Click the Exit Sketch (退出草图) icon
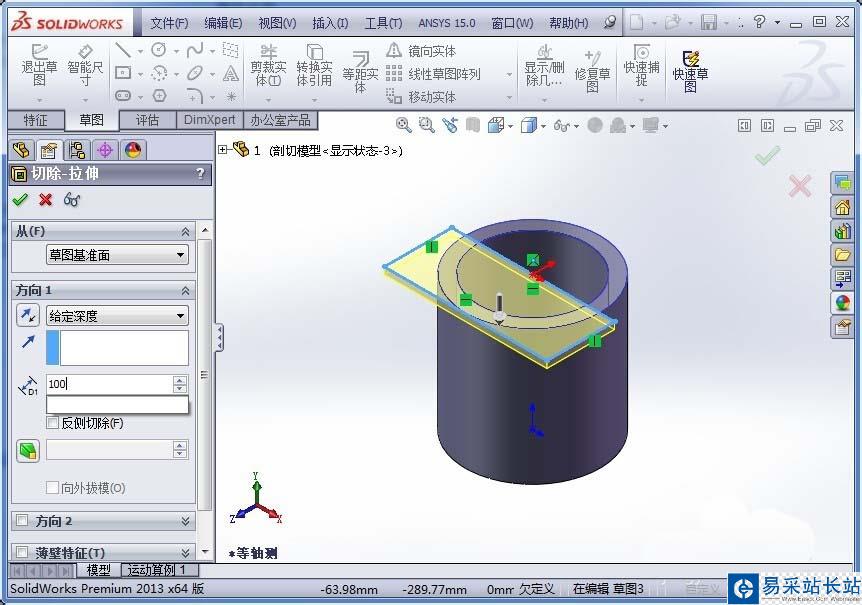The image size is (862, 605). [38, 65]
